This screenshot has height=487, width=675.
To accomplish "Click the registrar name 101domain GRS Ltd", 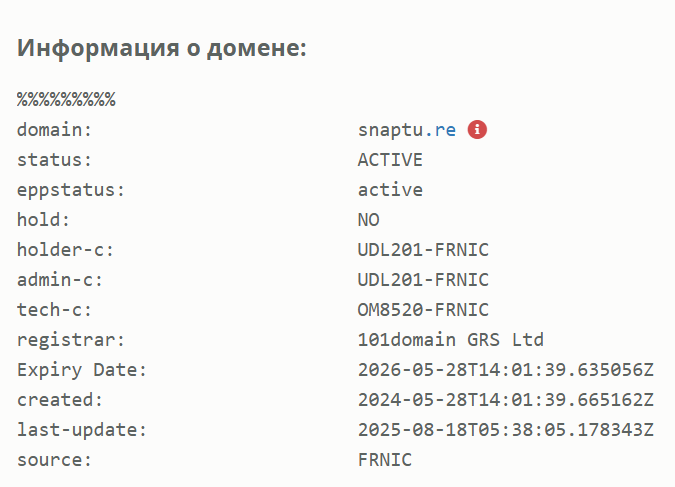I will pos(450,340).
